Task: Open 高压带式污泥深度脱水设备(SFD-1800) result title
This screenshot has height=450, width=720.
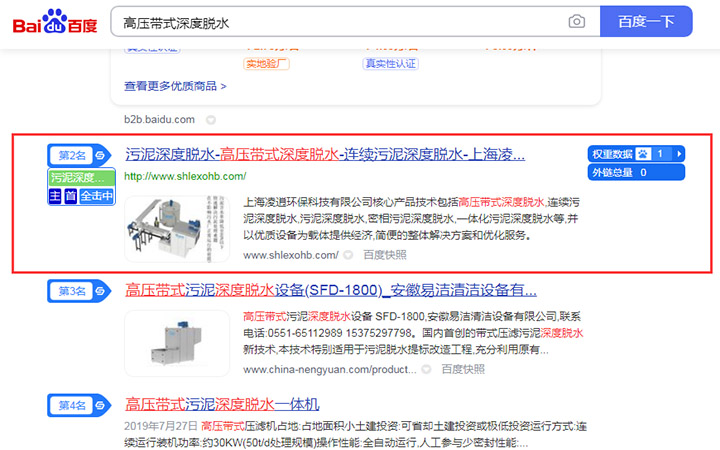Action: (331, 290)
